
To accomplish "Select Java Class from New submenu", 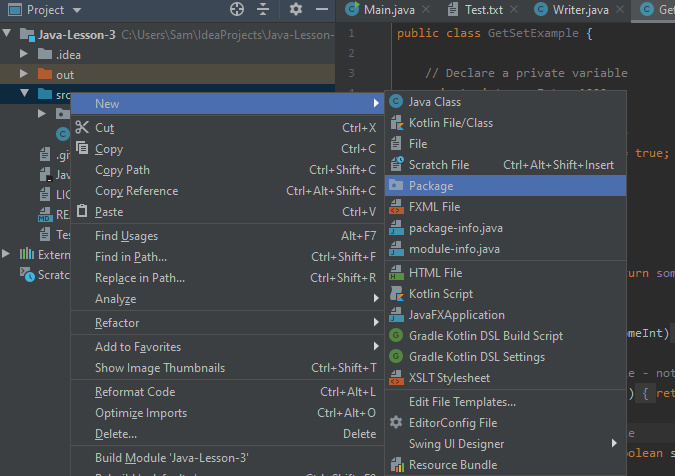I will pyautogui.click(x=434, y=102).
